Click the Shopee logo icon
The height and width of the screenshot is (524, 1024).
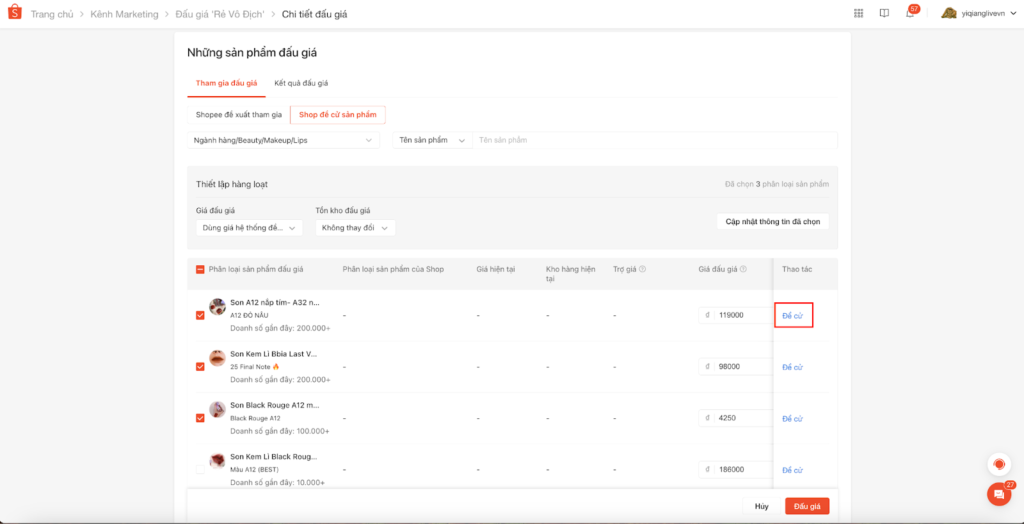(x=15, y=14)
